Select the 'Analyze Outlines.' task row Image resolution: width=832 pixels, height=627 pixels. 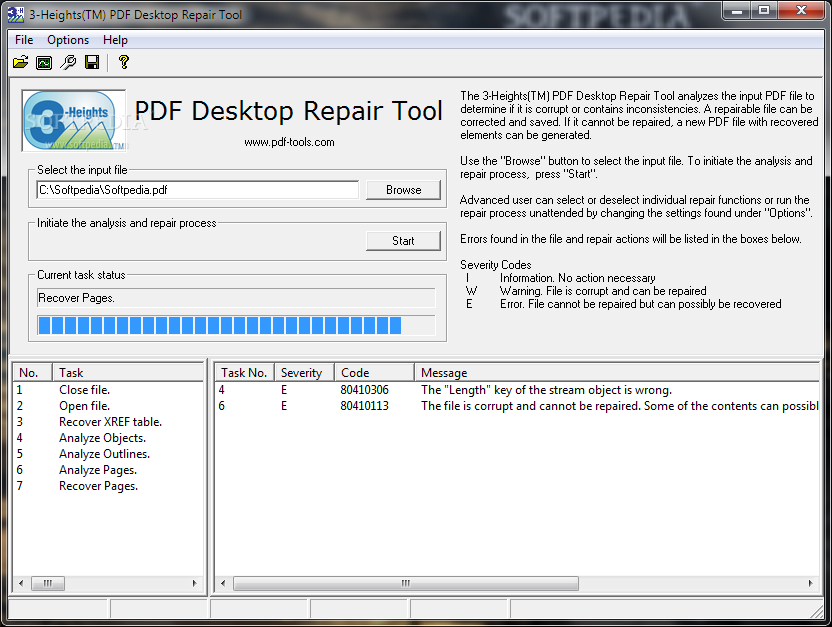pyautogui.click(x=108, y=454)
